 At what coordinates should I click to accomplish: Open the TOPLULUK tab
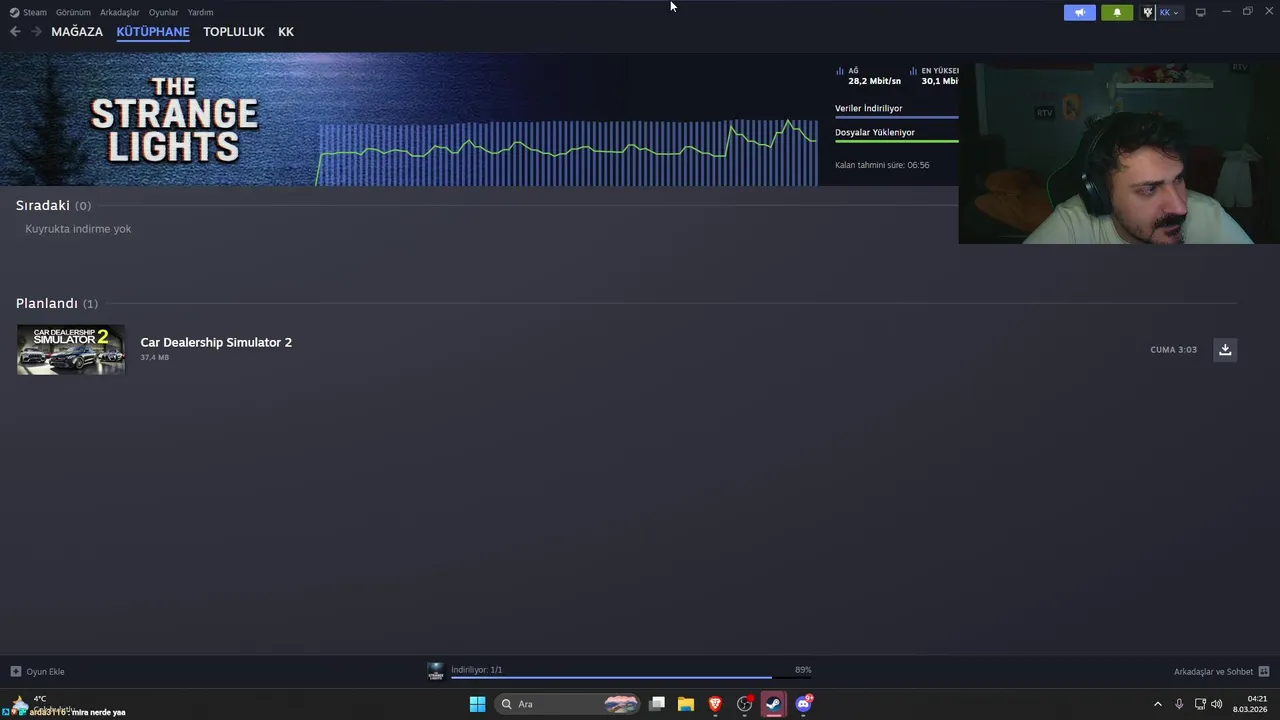tap(234, 31)
